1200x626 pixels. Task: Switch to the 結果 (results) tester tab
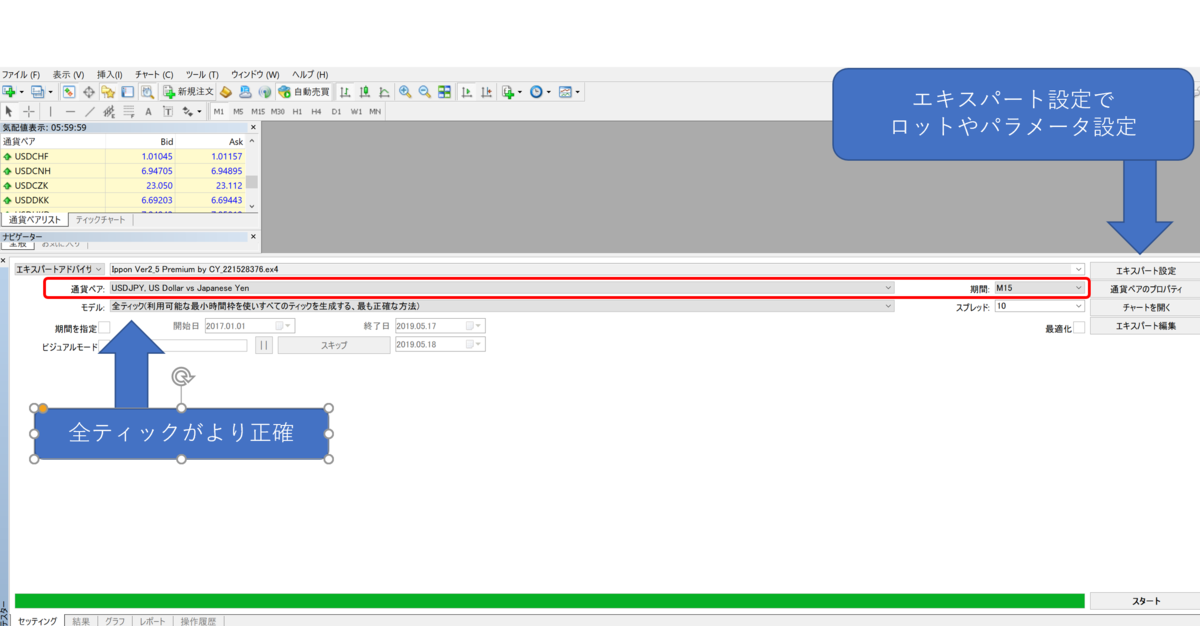[x=81, y=621]
